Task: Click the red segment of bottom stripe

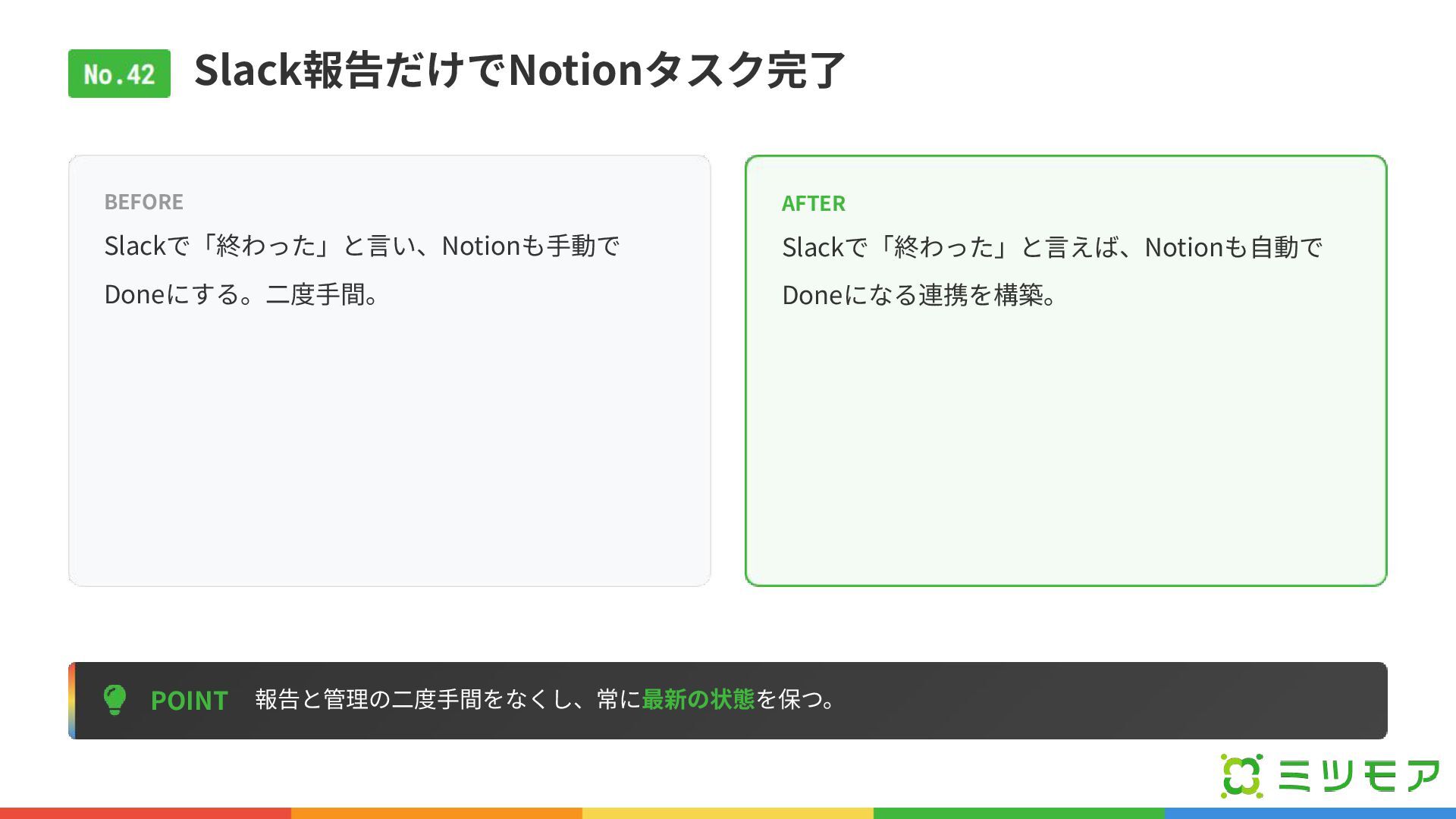Action: click(146, 813)
